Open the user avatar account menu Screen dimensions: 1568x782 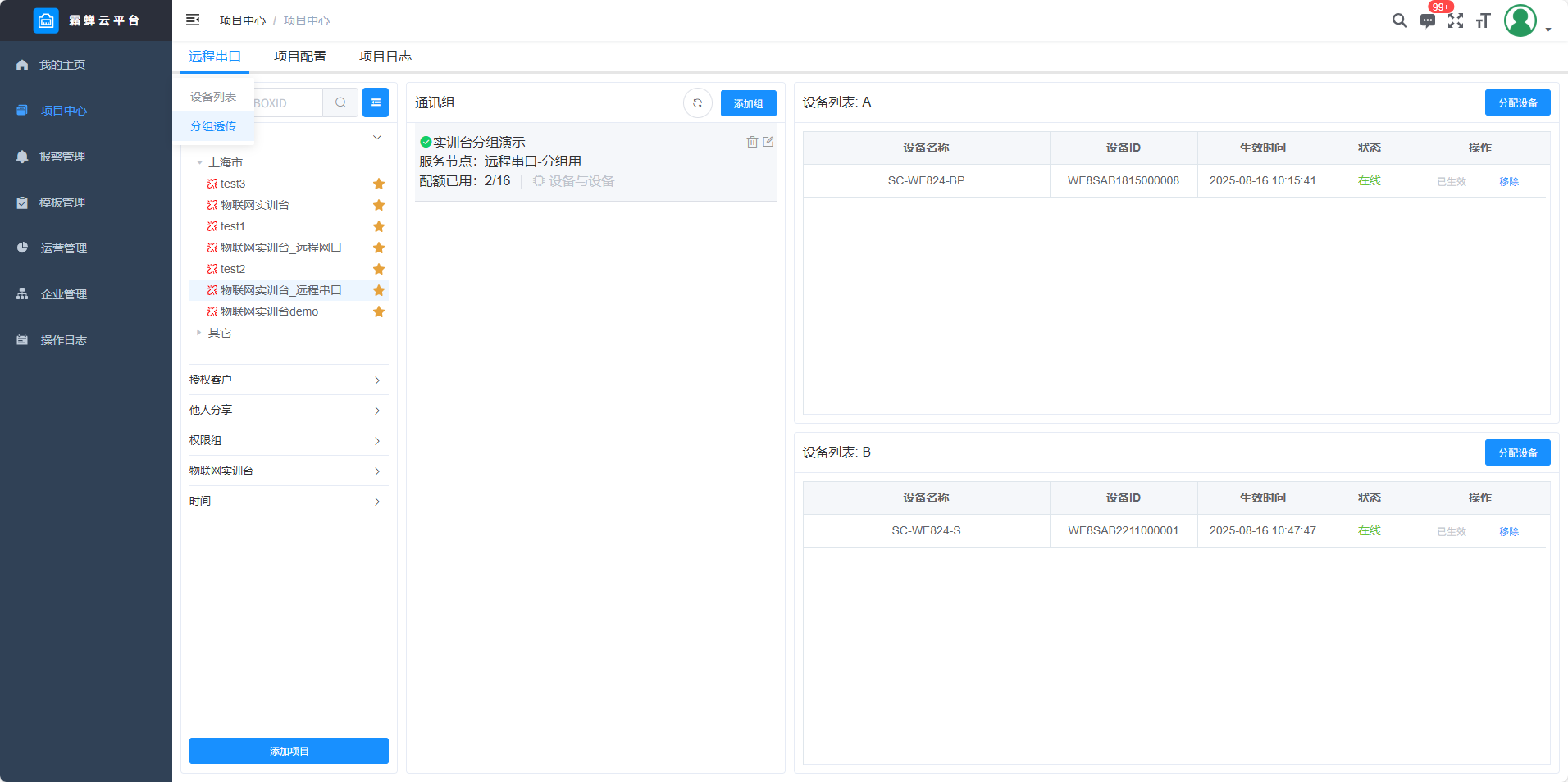1520,21
